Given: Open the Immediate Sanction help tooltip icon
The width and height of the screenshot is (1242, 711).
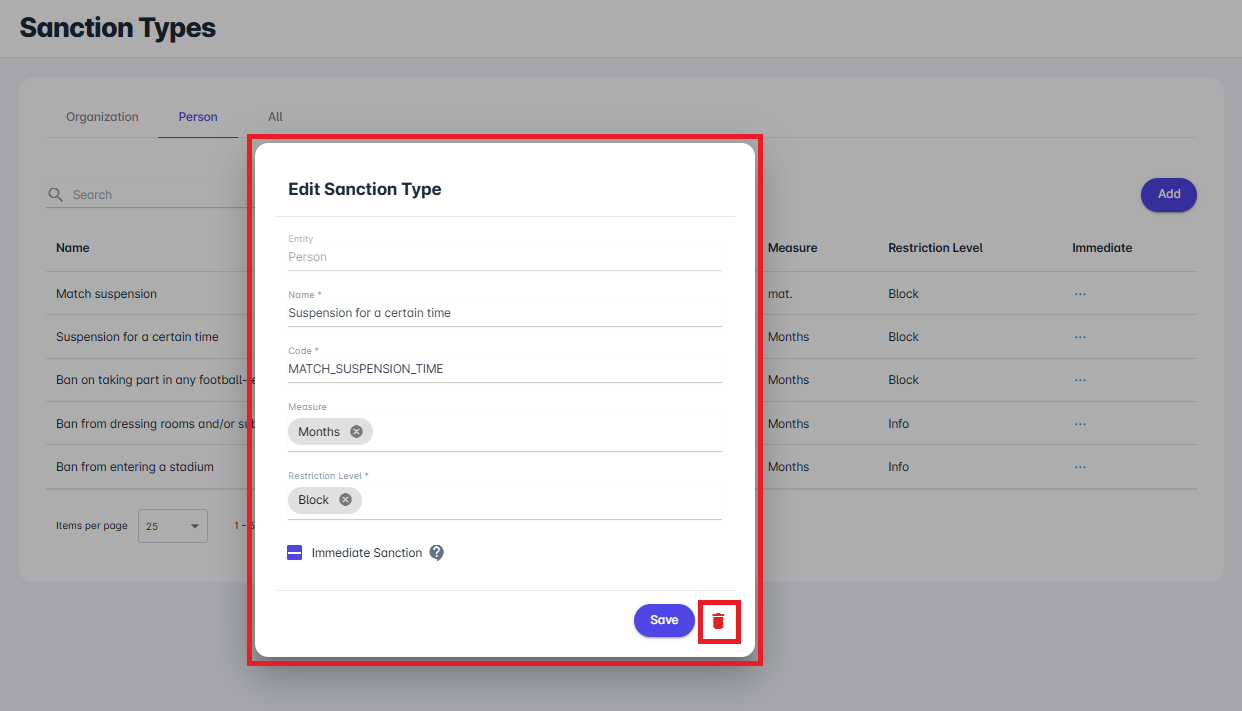Looking at the screenshot, I should pos(437,553).
